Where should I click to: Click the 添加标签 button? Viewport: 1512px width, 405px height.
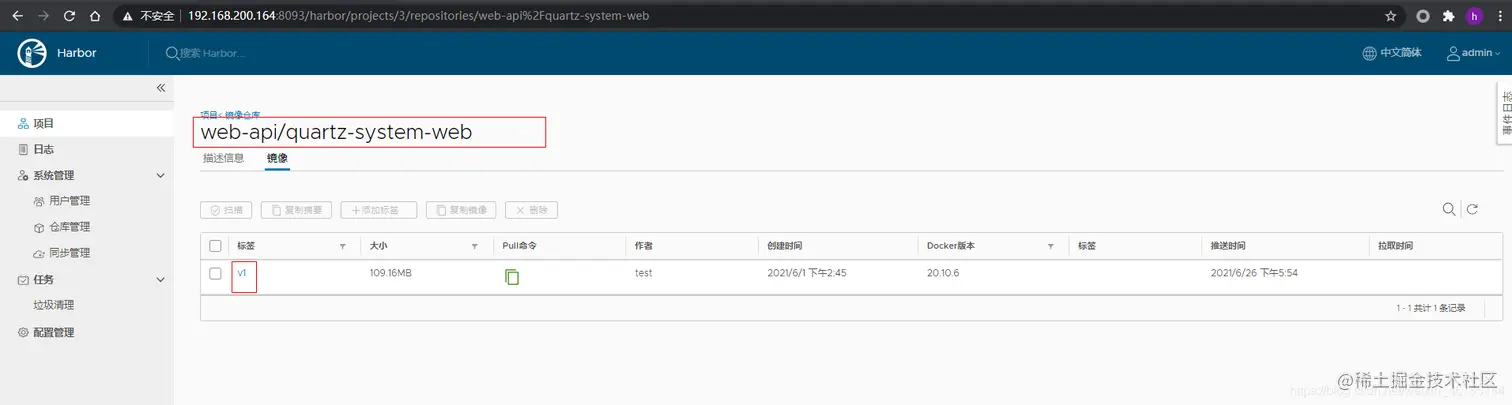[378, 210]
